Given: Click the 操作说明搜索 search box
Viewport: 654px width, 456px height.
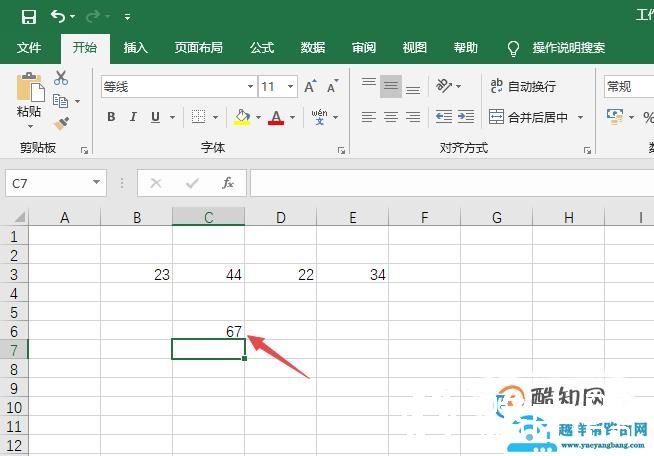Looking at the screenshot, I should (x=568, y=48).
